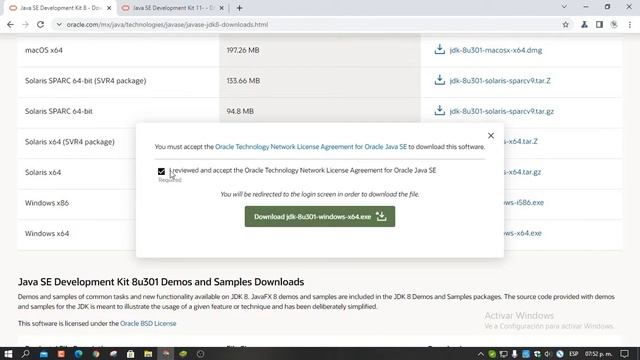Click the Demos and Samples Downloads heading

pyautogui.click(x=161, y=282)
